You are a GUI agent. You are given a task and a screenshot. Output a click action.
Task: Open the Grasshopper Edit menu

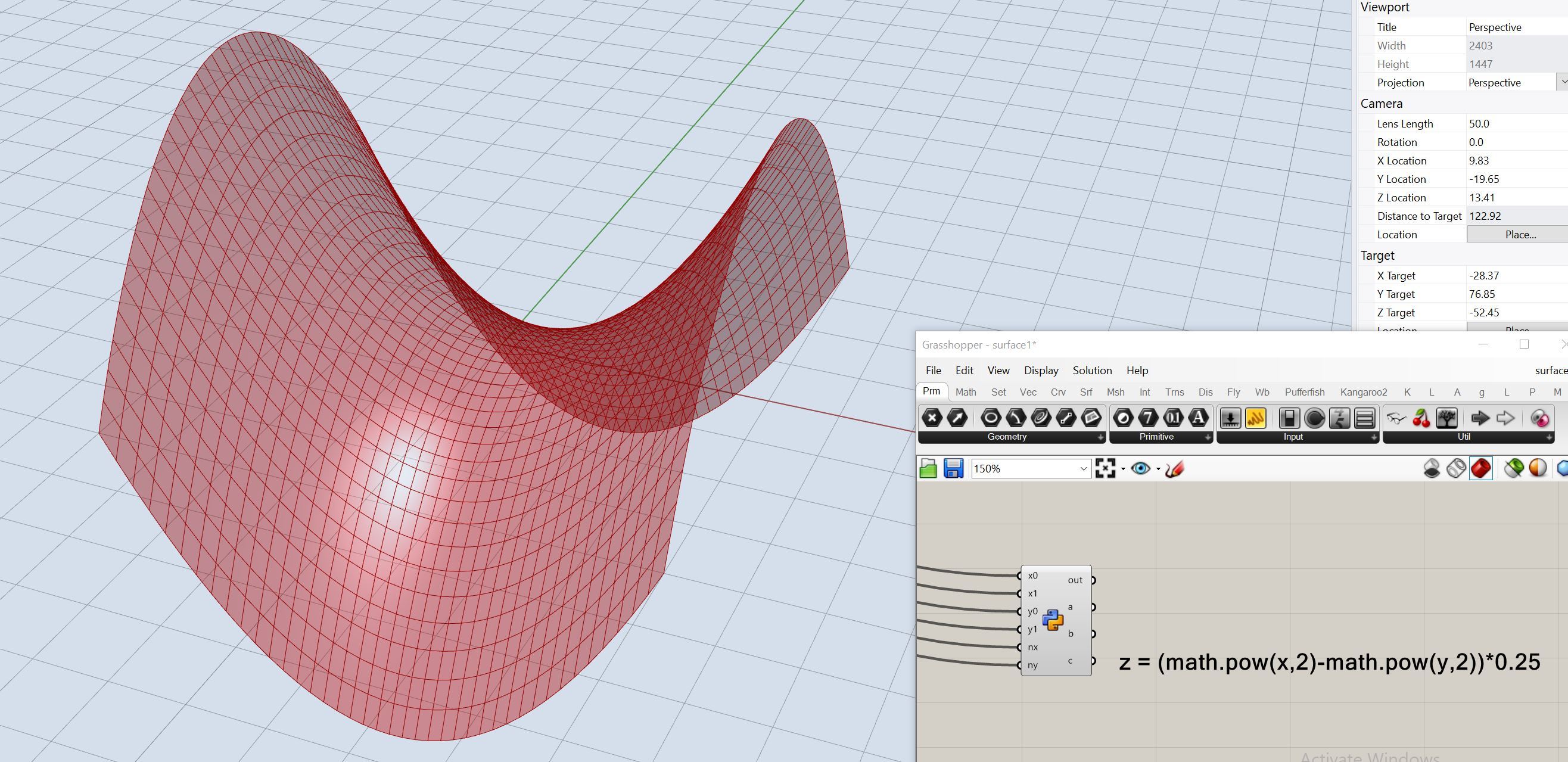click(x=964, y=370)
